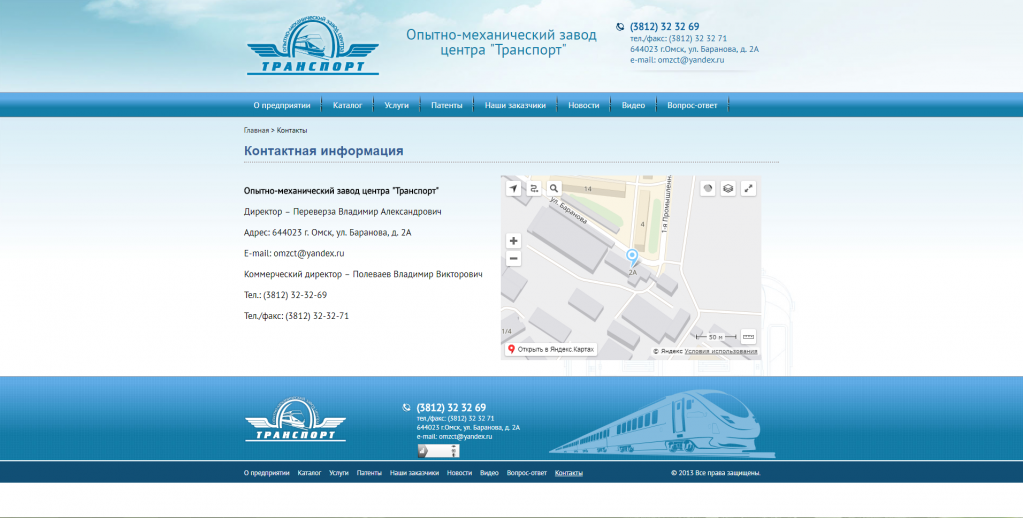Go to О предприятии in top menu
This screenshot has width=1023, height=518.
[281, 105]
